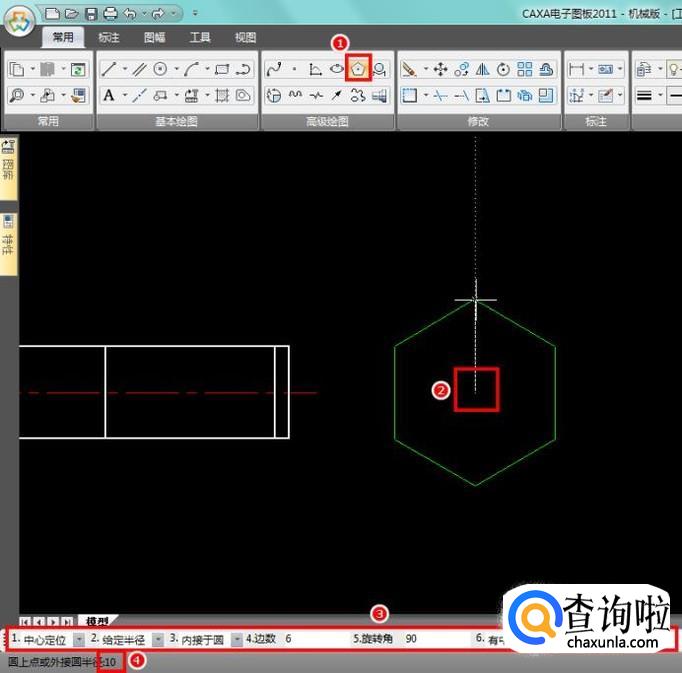The image size is (682, 673).
Task: Click the 边数 input field
Action: (x=312, y=639)
